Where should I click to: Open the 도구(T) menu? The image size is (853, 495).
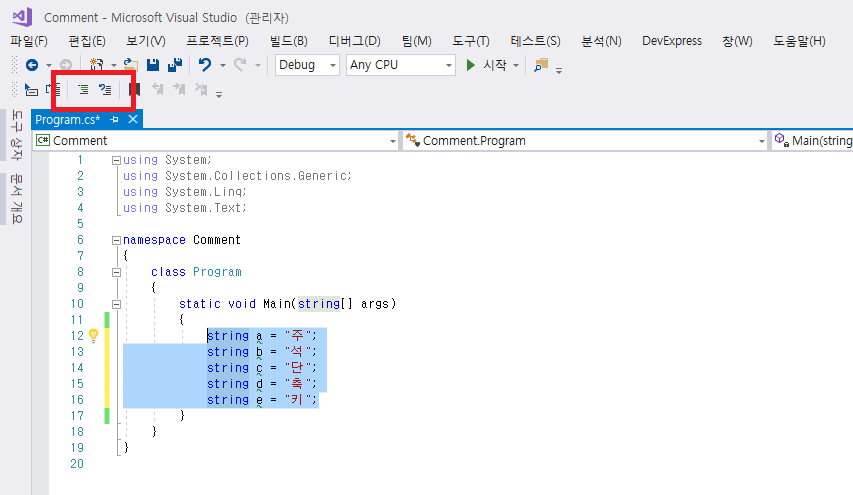[x=471, y=41]
